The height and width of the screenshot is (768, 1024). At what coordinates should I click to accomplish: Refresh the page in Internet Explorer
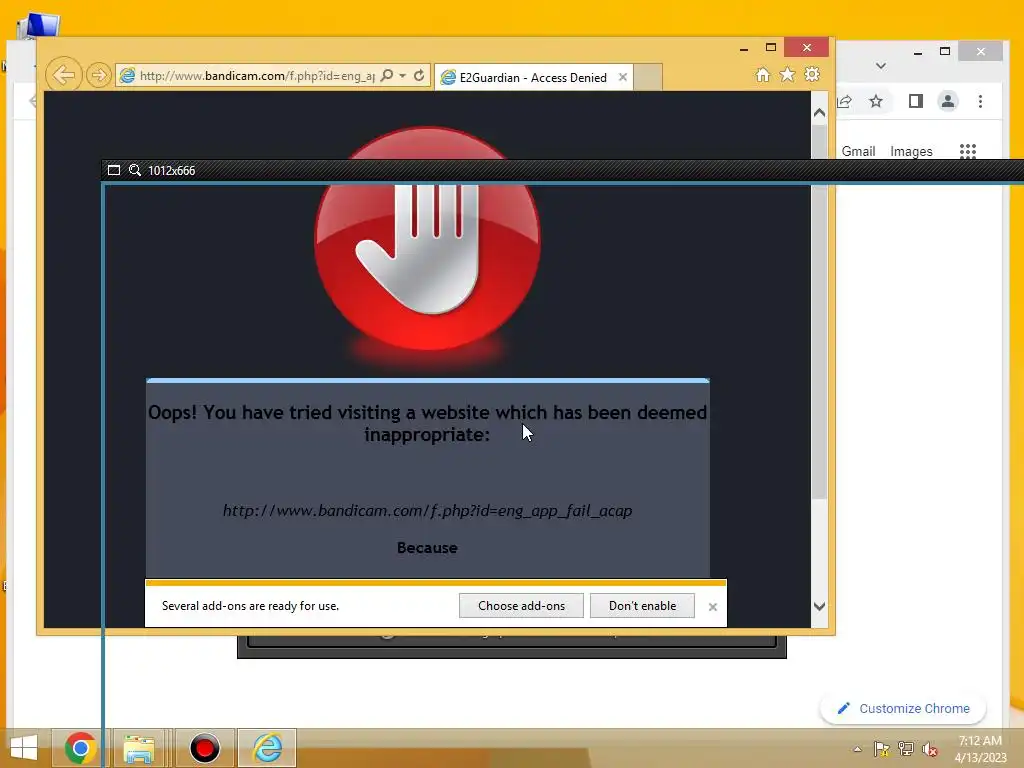coord(419,75)
